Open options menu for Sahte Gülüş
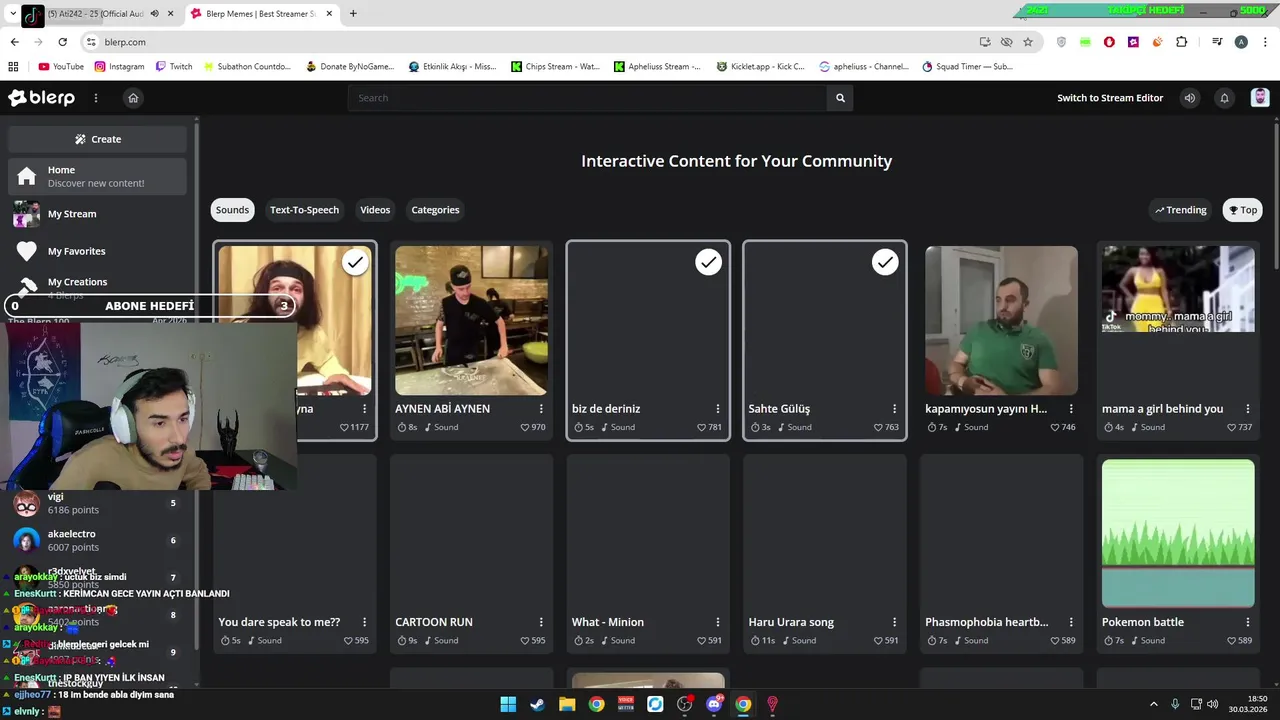1280x720 pixels. (895, 409)
